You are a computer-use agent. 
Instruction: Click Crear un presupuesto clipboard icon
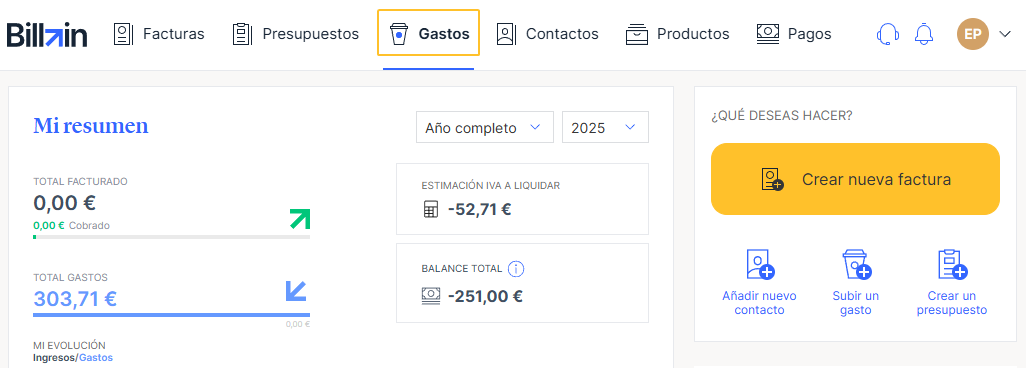pos(951,264)
